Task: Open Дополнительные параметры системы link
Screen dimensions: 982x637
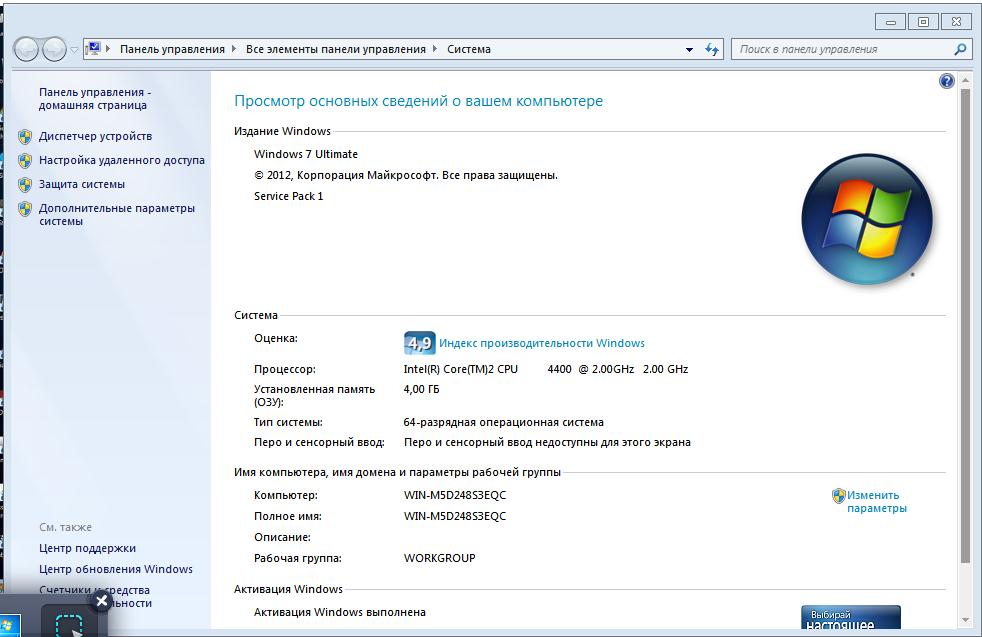Action: click(x=116, y=214)
